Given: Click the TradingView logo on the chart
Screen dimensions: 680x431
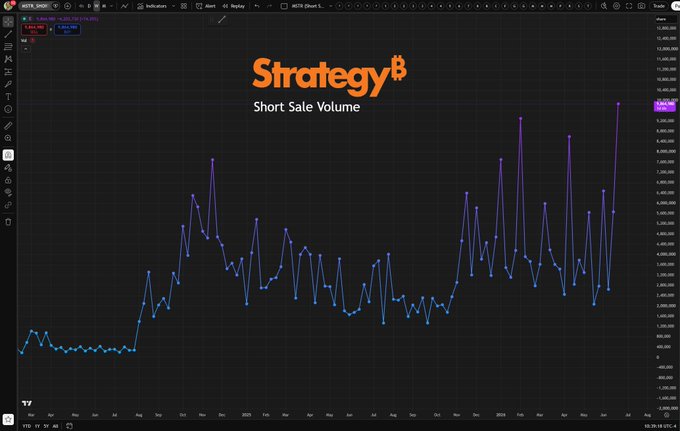Looking at the screenshot, I should (27, 403).
